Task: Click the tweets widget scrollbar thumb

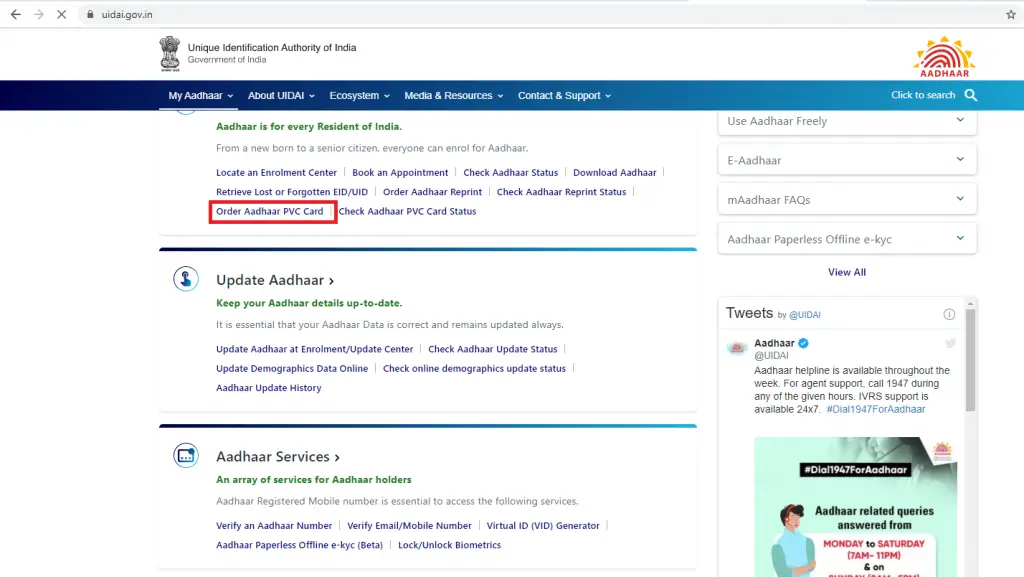Action: tap(970, 359)
